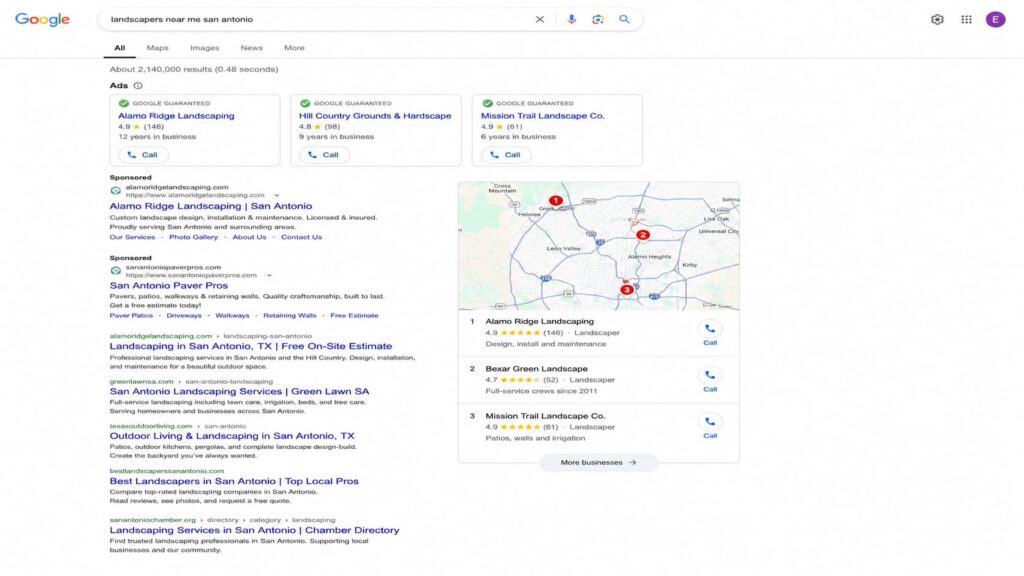Click map pin number 1
The width and height of the screenshot is (1024, 576).
tap(555, 200)
